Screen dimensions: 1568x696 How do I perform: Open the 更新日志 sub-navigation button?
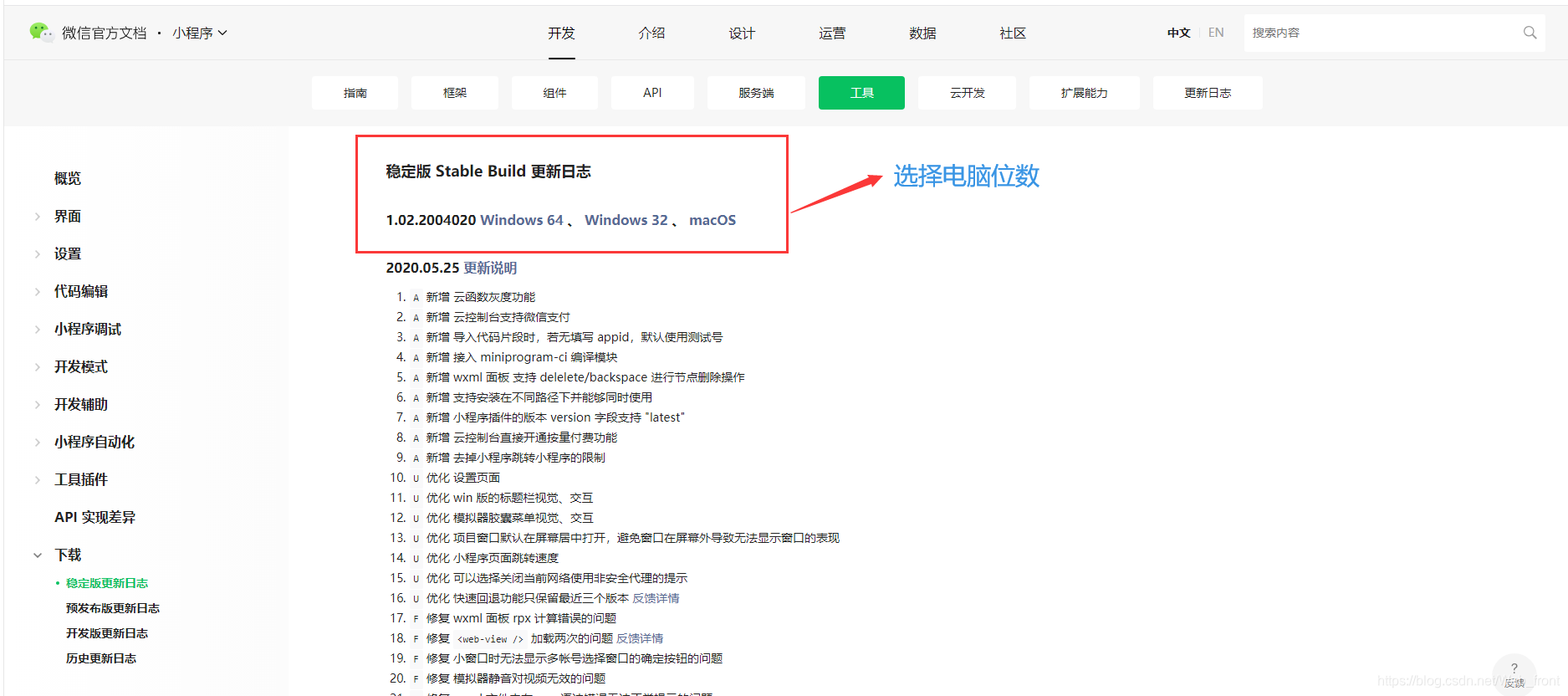tap(1208, 93)
